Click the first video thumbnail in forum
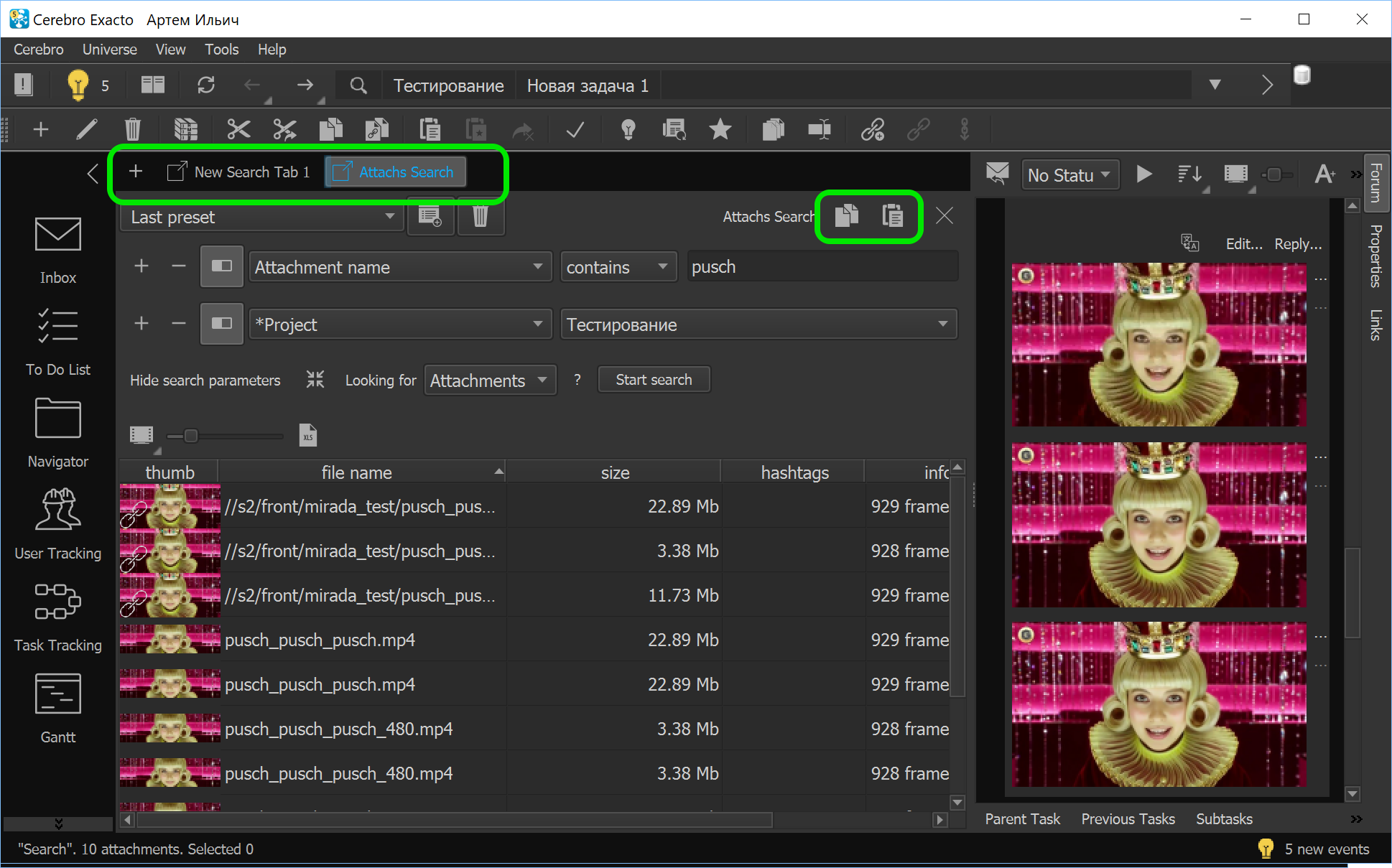The width and height of the screenshot is (1392, 868). 1159,345
